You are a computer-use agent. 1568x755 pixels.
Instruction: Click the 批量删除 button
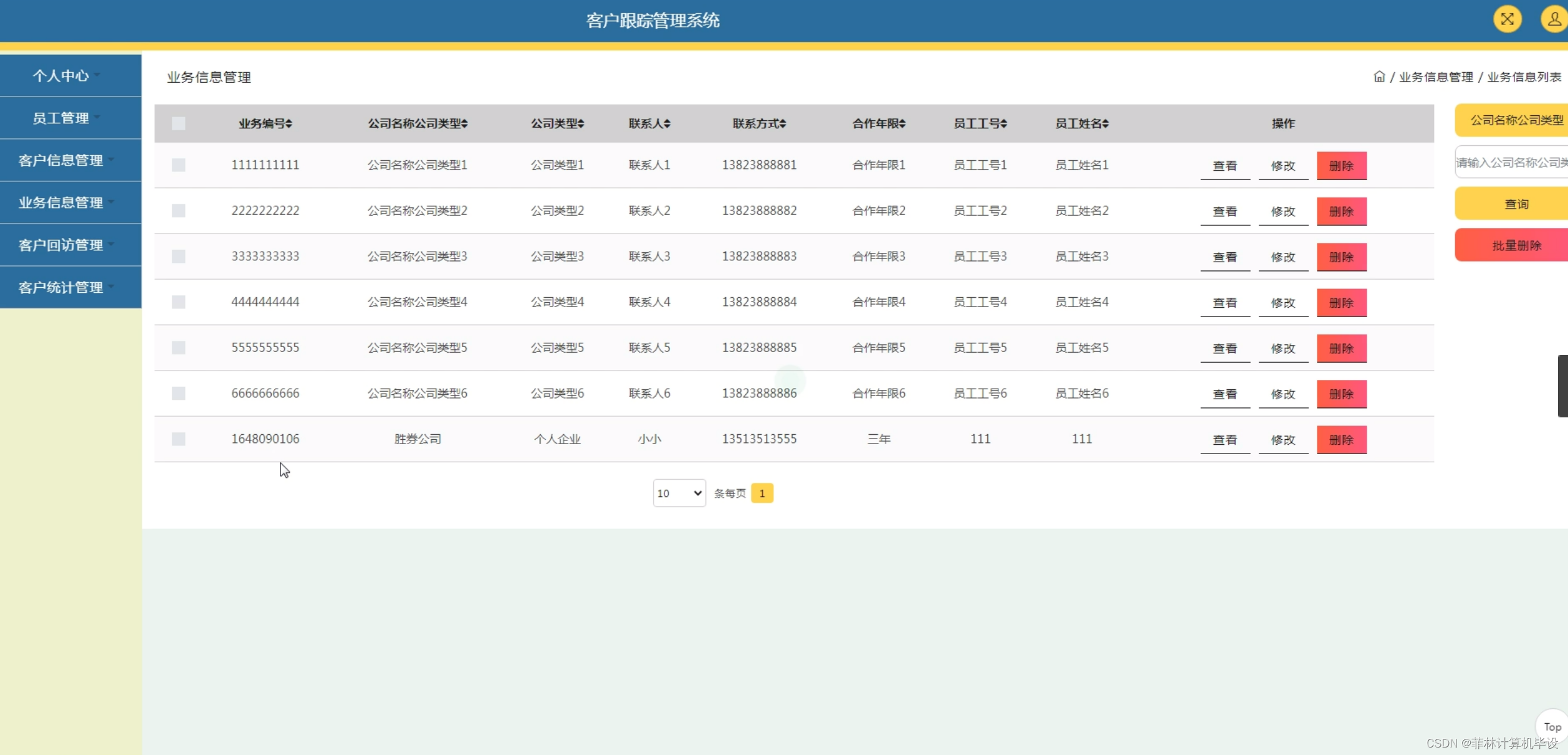[1516, 245]
